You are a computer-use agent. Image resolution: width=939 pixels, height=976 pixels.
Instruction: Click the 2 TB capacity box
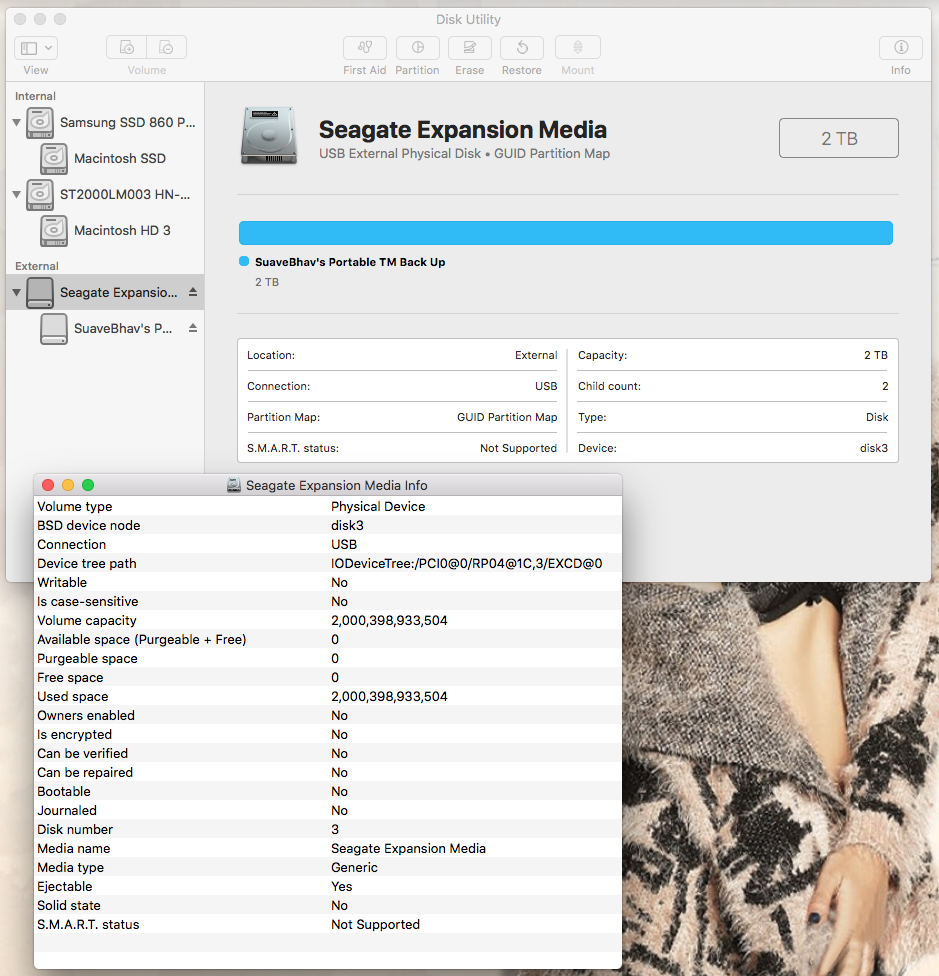(x=839, y=138)
